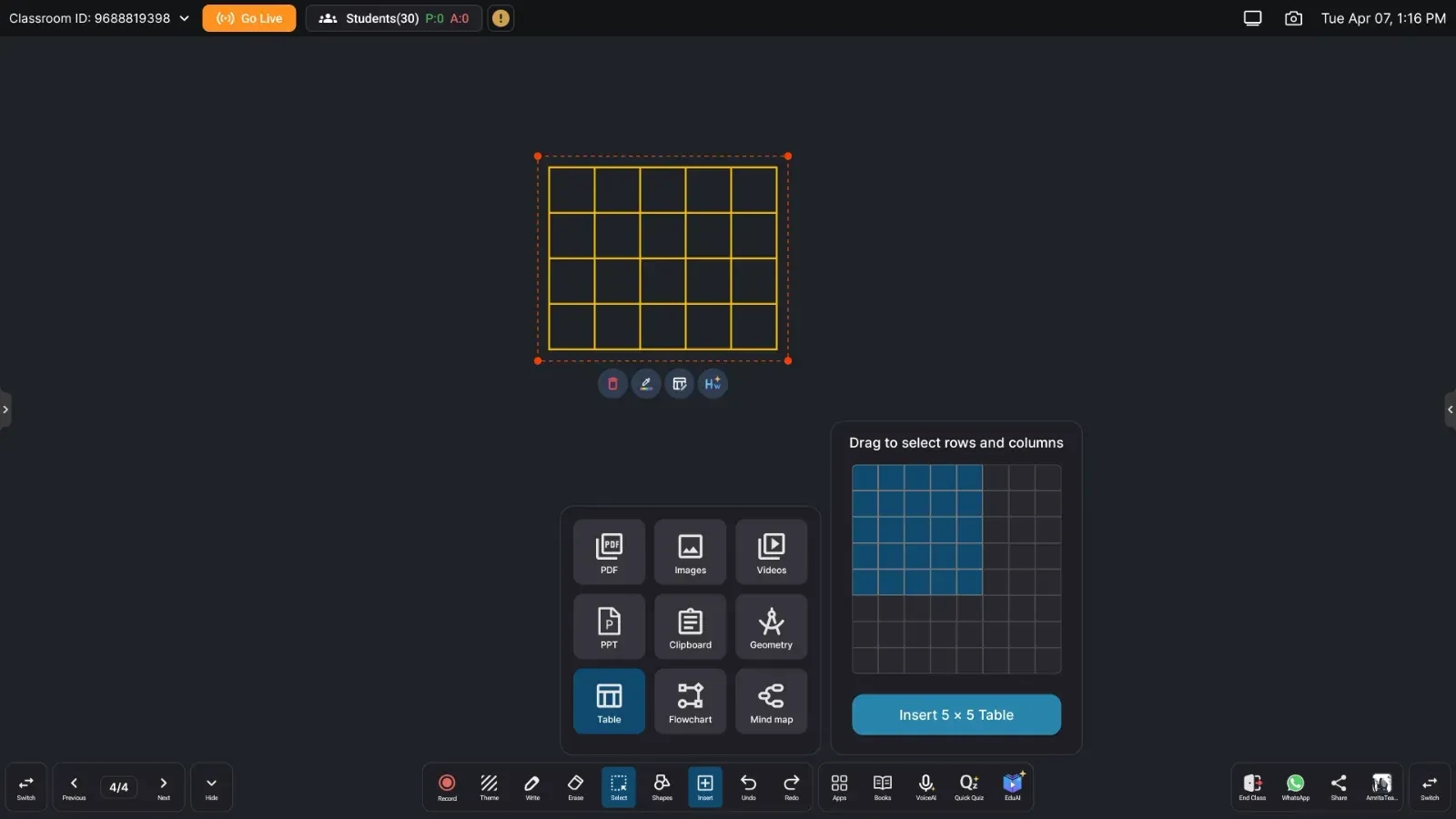
Task: Delete the selected table via trash icon
Action: (612, 384)
